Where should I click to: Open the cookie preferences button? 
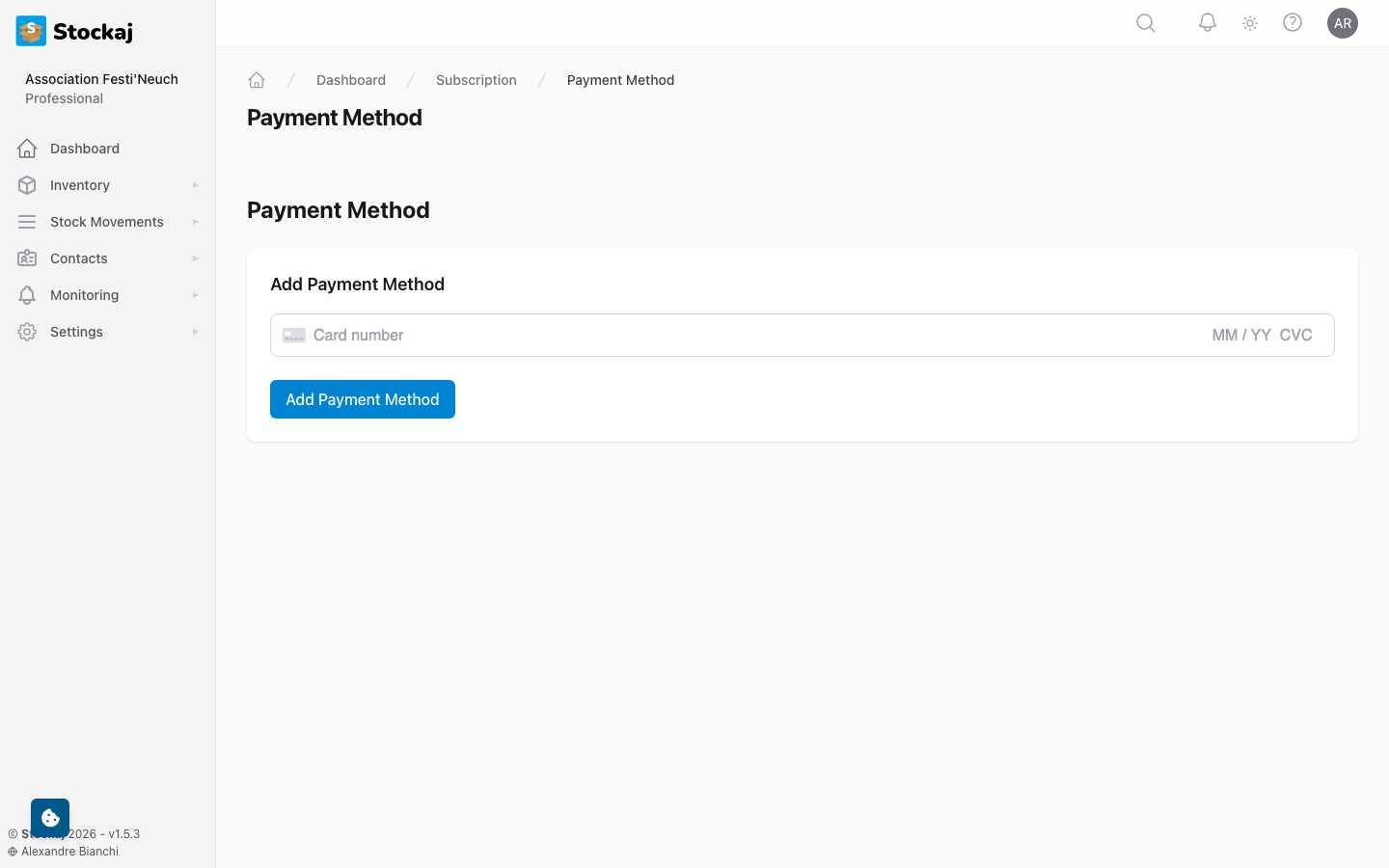coord(50,818)
